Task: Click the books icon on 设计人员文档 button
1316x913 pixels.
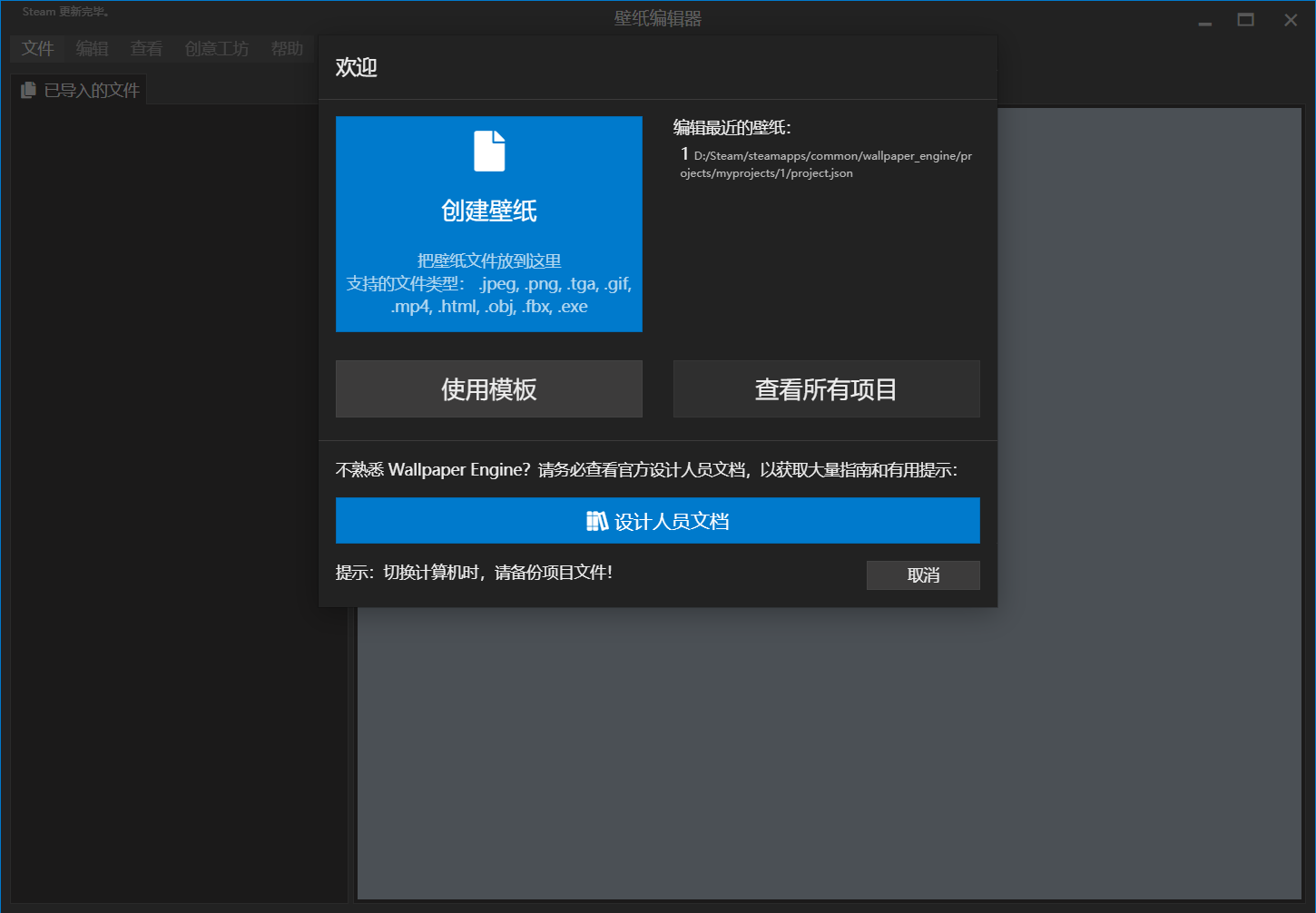Action: point(597,521)
